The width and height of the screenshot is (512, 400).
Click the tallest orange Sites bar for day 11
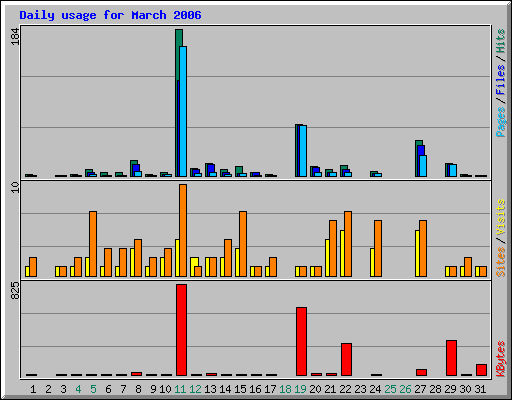(183, 230)
